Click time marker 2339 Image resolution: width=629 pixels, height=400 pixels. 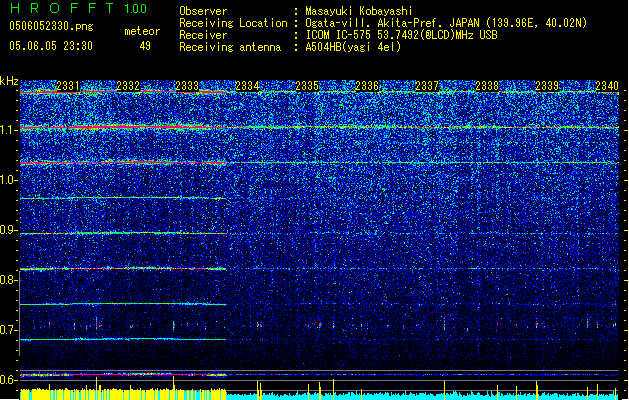coord(547,86)
